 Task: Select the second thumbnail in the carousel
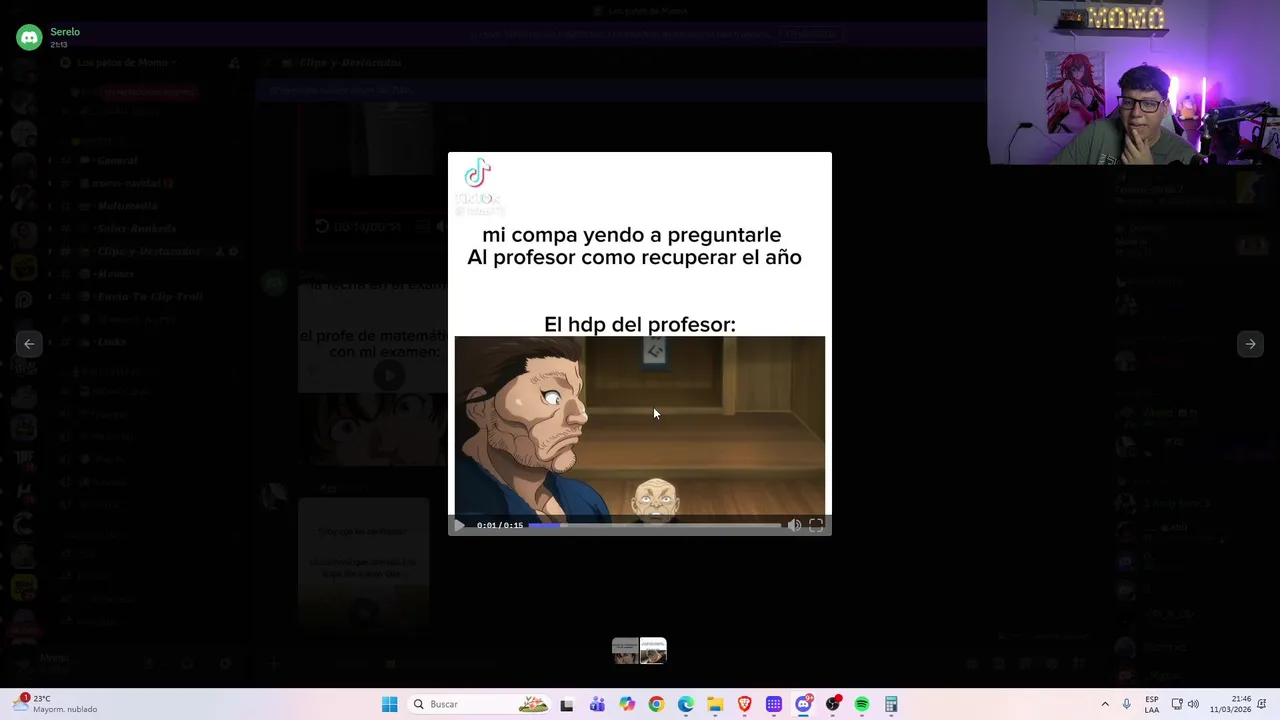(x=653, y=651)
